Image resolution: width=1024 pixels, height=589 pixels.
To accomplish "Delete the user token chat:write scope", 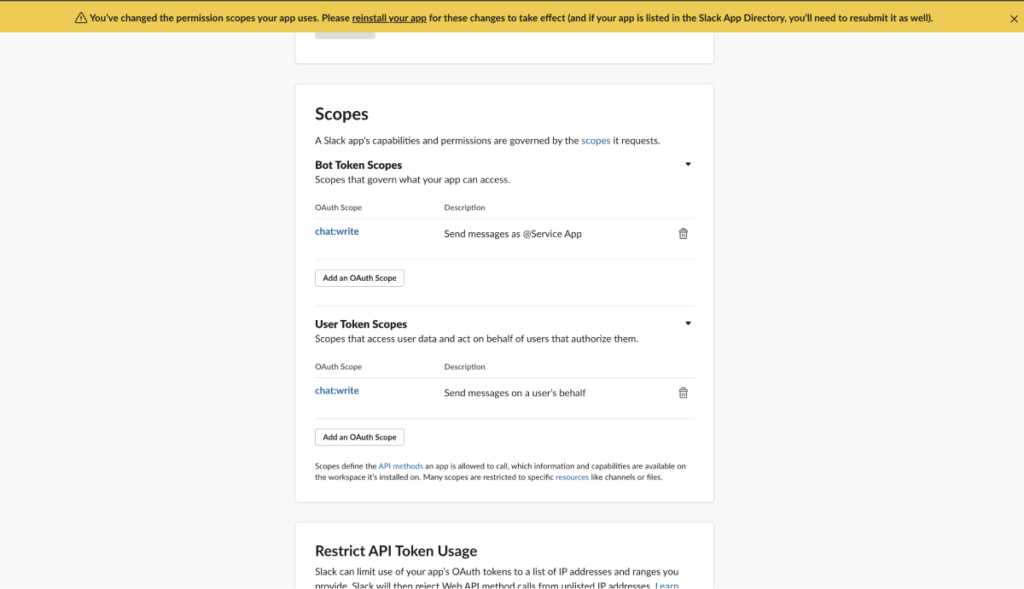I will [683, 393].
